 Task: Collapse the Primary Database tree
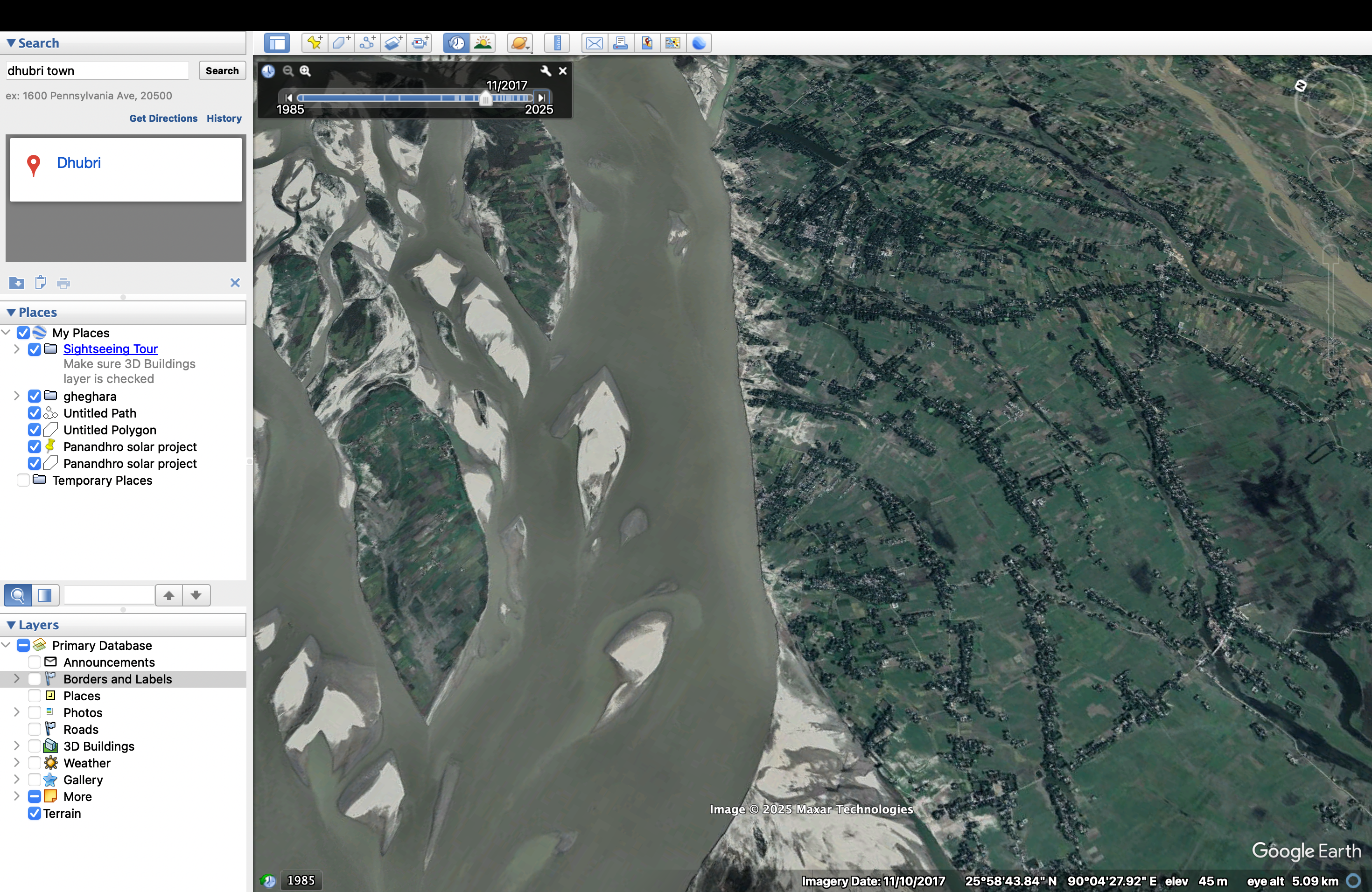tap(6, 645)
